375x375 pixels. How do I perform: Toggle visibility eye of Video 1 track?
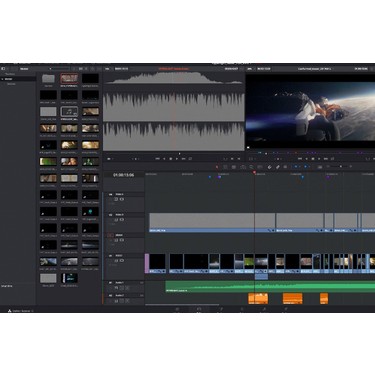tap(122, 260)
